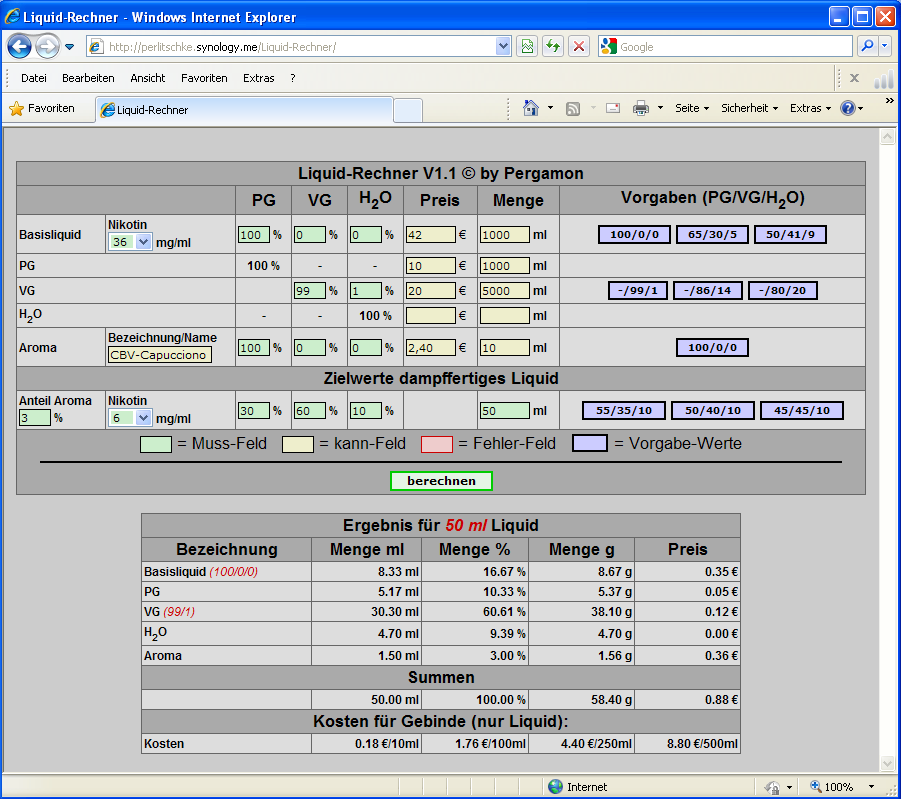Image resolution: width=901 pixels, height=799 pixels.
Task: Toggle the Compatibility View icon
Action: [x=527, y=47]
